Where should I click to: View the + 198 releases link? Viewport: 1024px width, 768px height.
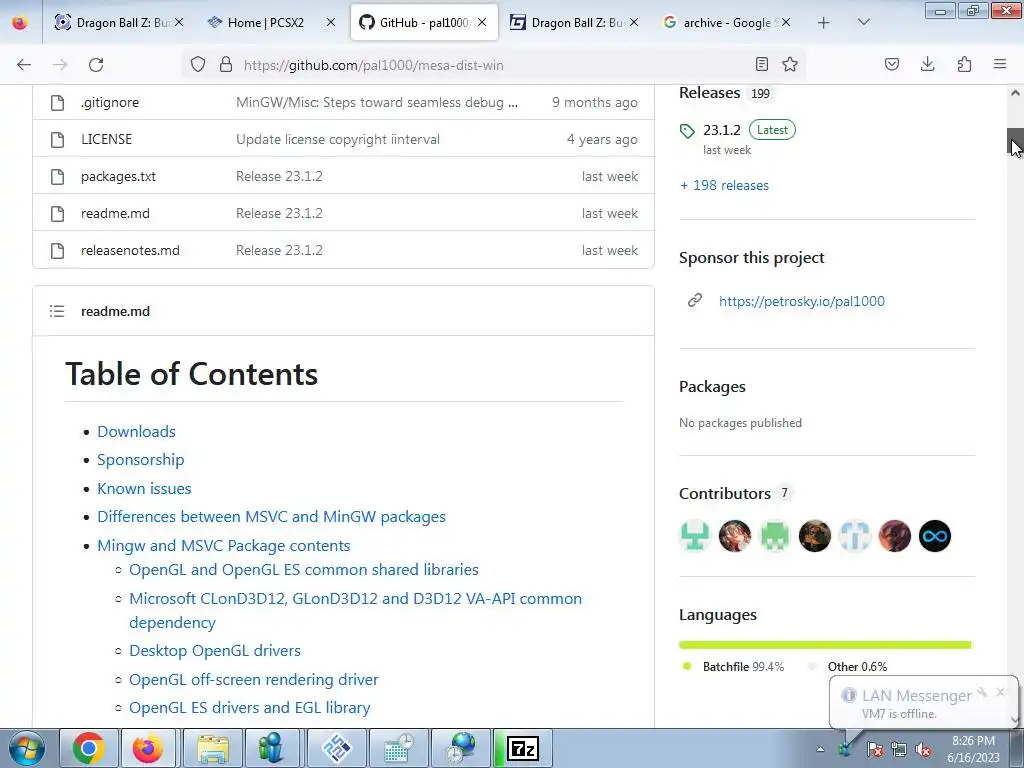[724, 185]
